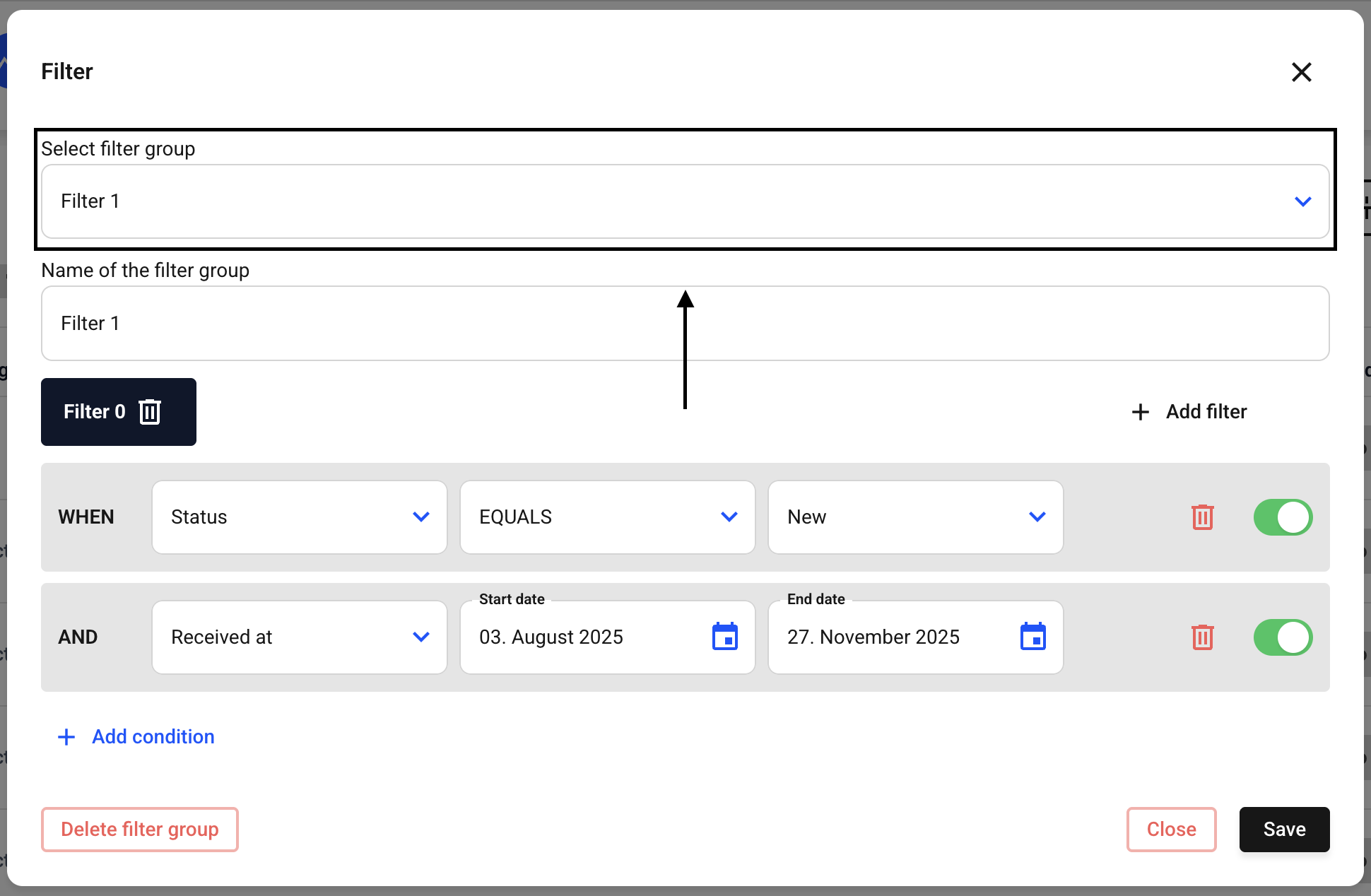1371x896 pixels.
Task: Click the plus icon beside Add filter
Action: pos(1140,412)
